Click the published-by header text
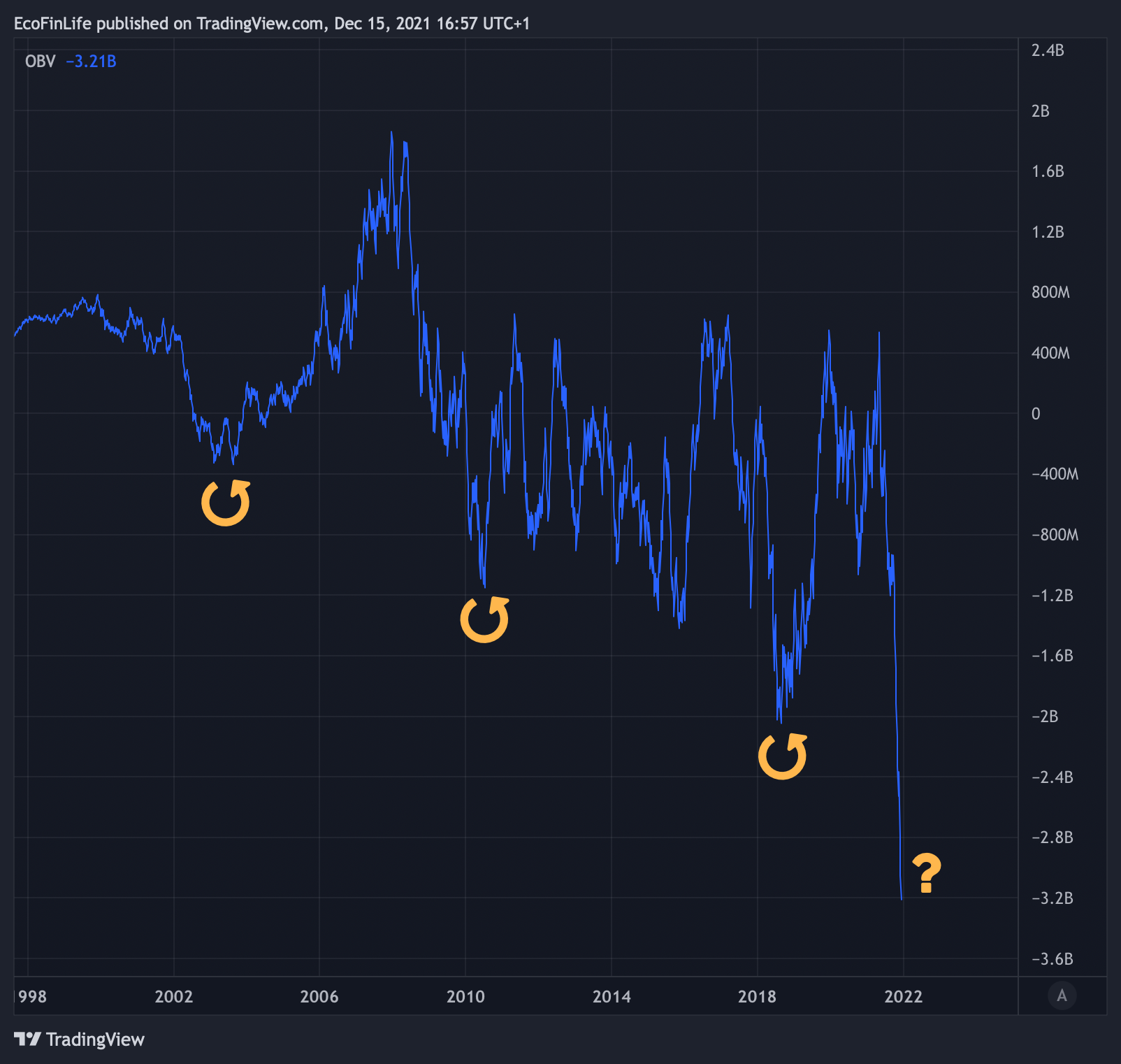Image resolution: width=1121 pixels, height=1064 pixels. (272, 24)
